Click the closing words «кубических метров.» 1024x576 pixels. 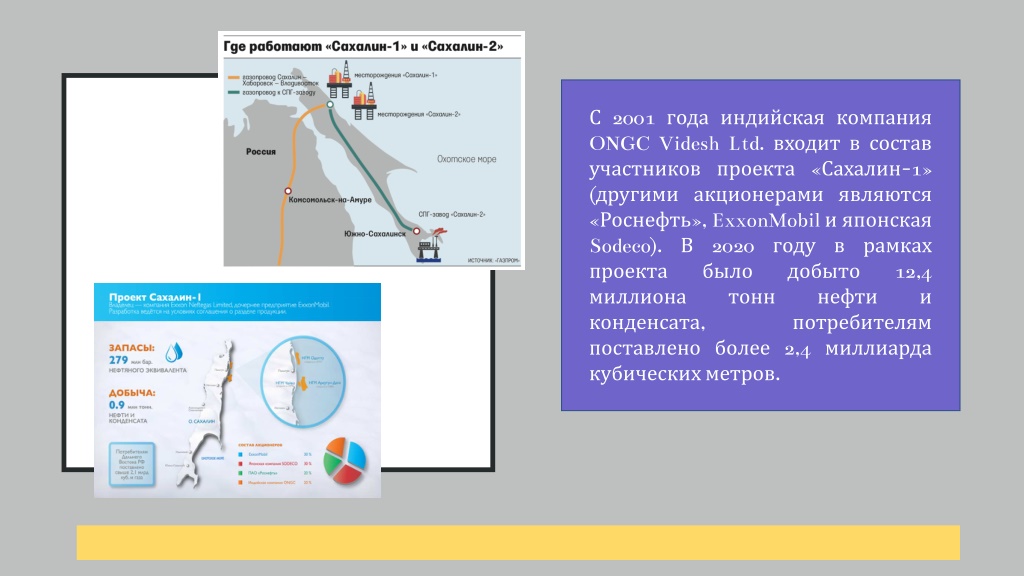point(684,374)
